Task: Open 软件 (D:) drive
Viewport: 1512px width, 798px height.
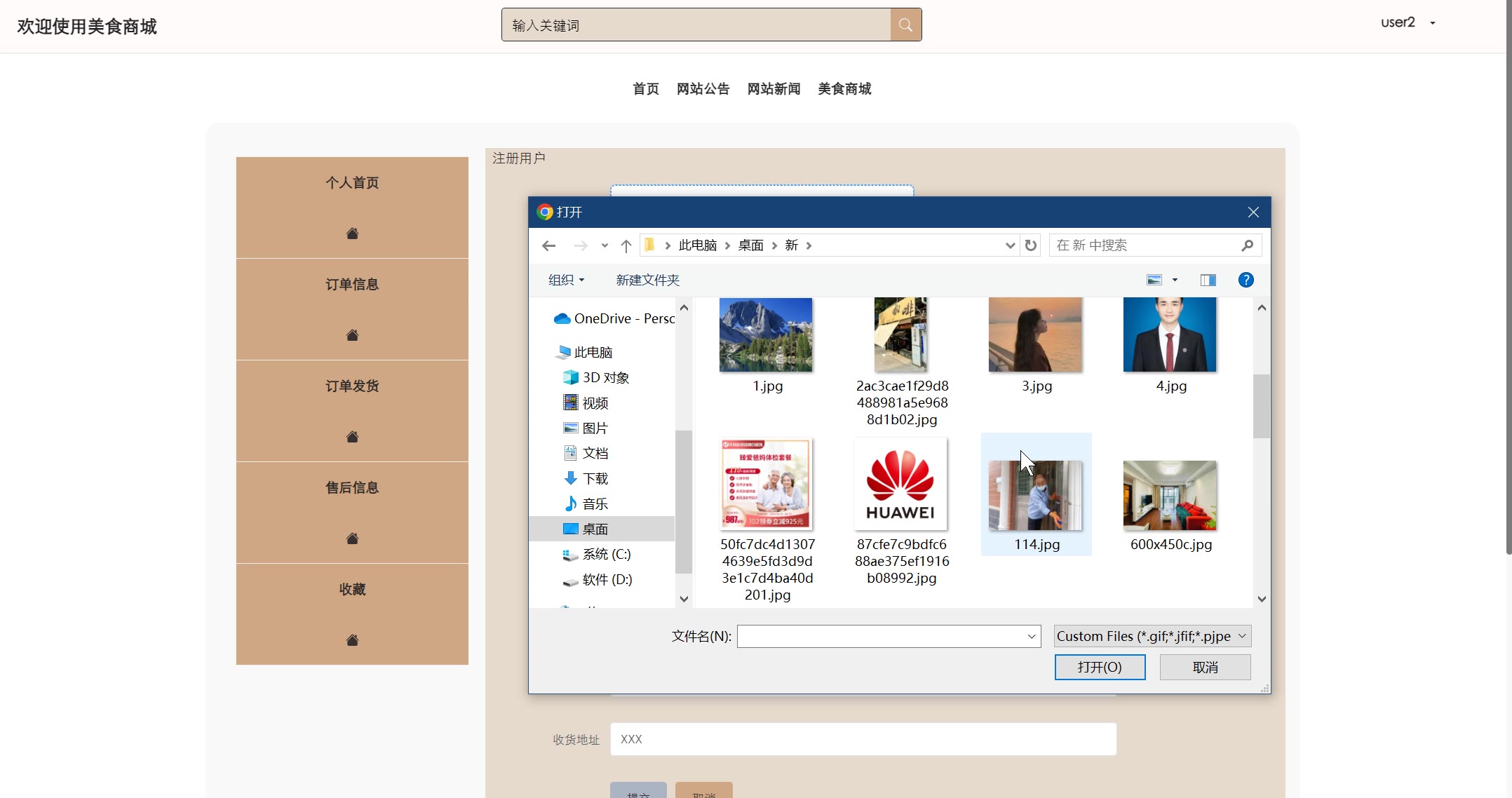Action: pyautogui.click(x=598, y=579)
